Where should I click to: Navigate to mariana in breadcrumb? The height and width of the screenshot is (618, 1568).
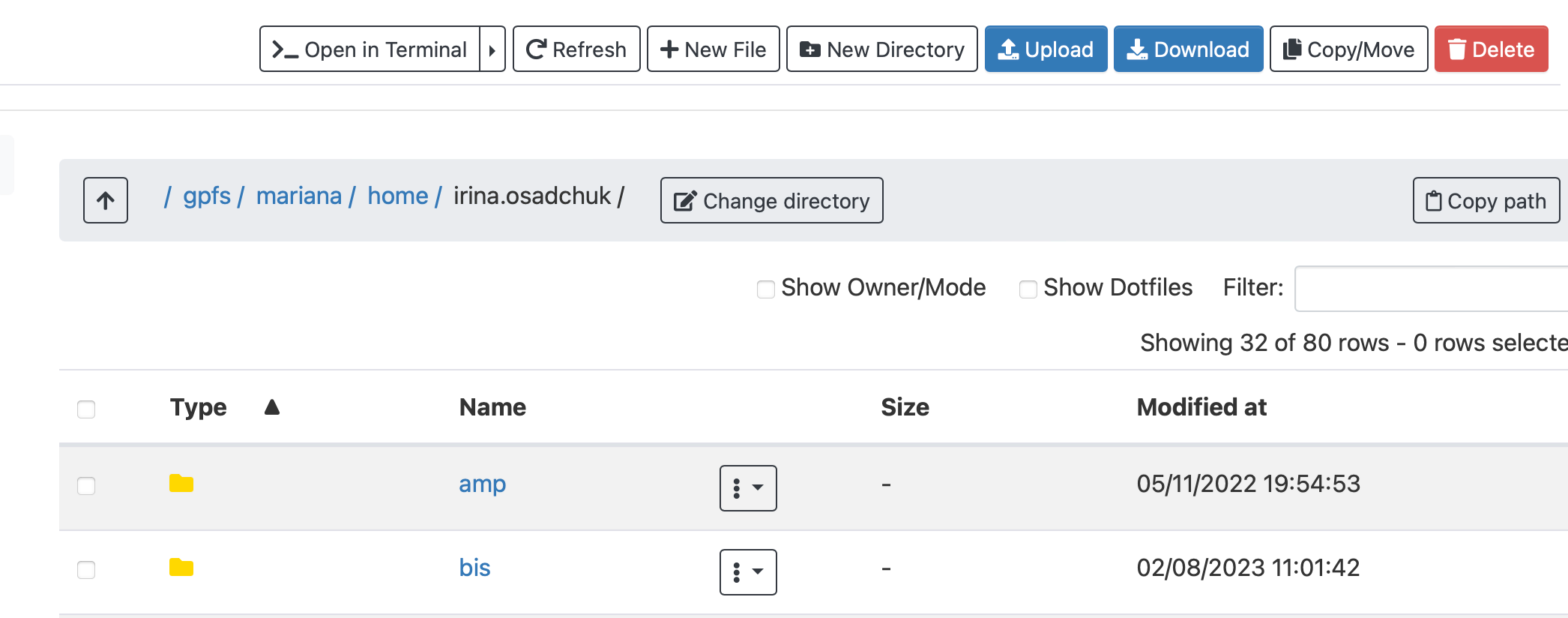(x=299, y=196)
